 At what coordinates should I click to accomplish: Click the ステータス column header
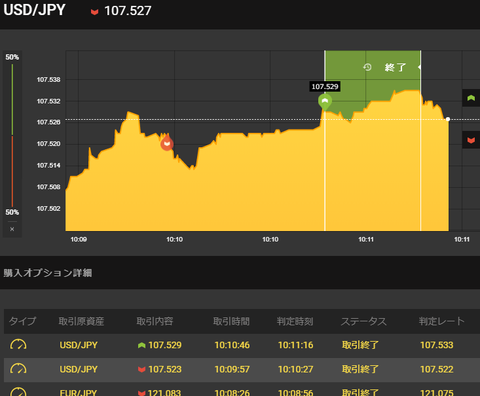(x=364, y=321)
